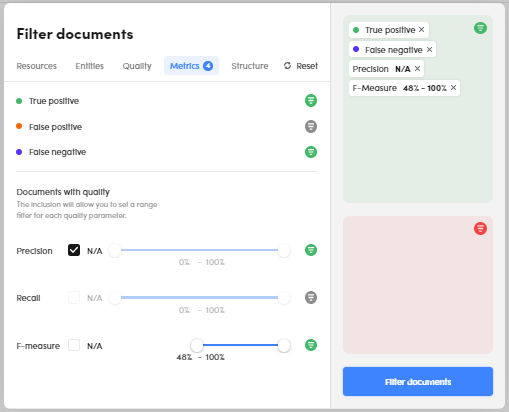The height and width of the screenshot is (412, 509).
Task: Click the Reset button
Action: 301,66
